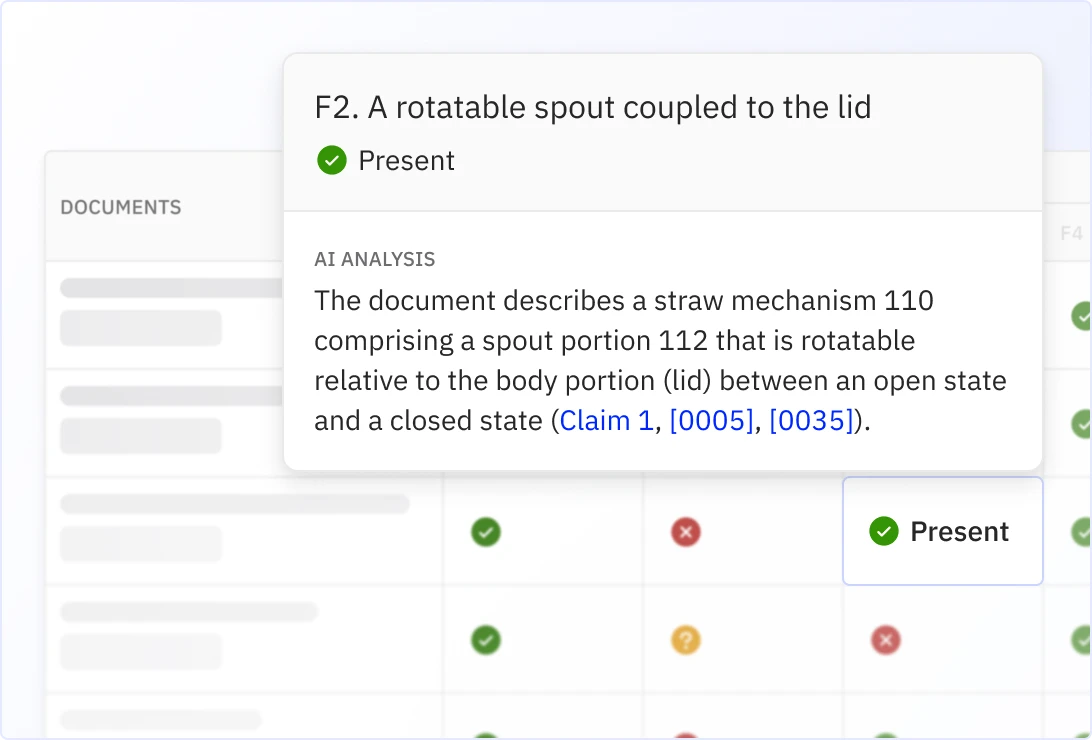Viewport: 1092px width, 740px height.
Task: Open the [0005] paragraph reference link
Action: [x=711, y=421]
